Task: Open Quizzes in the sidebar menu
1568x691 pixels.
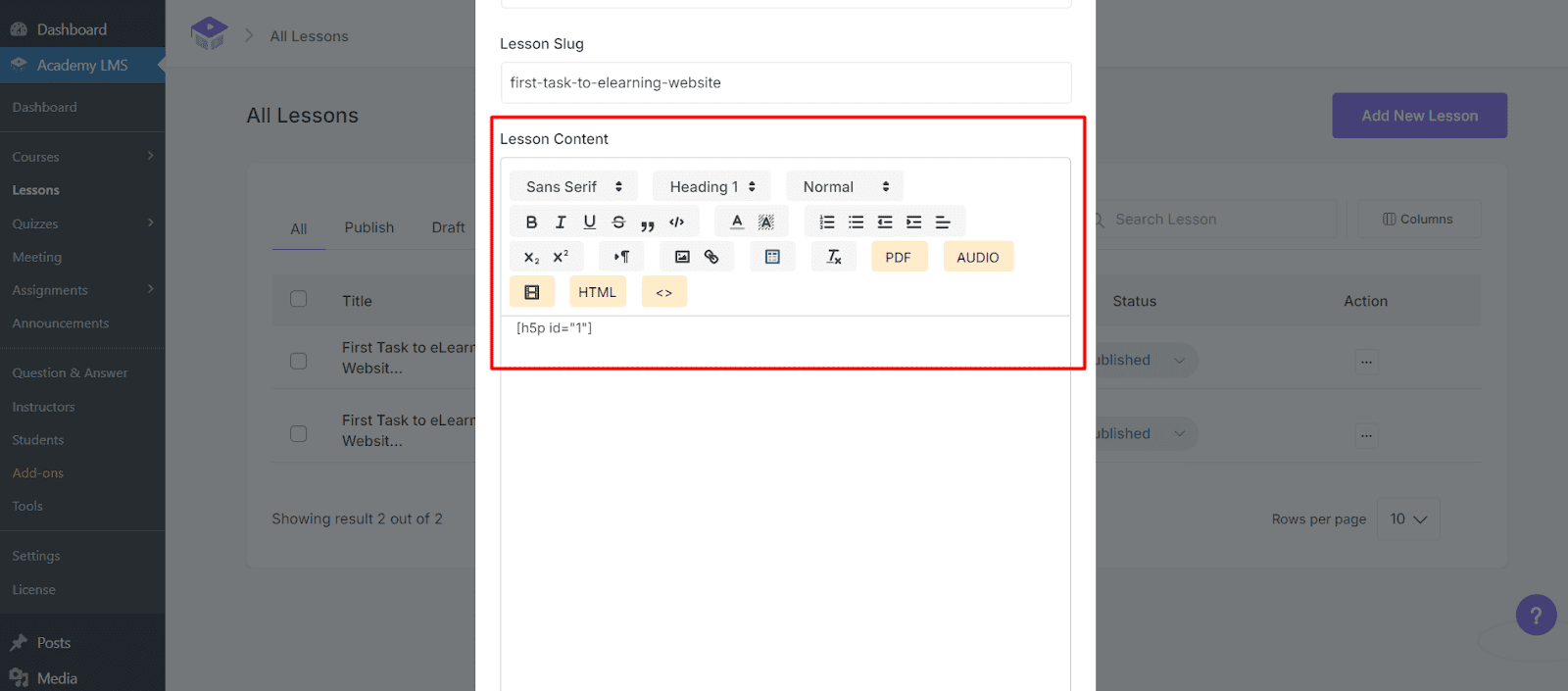Action: point(35,223)
